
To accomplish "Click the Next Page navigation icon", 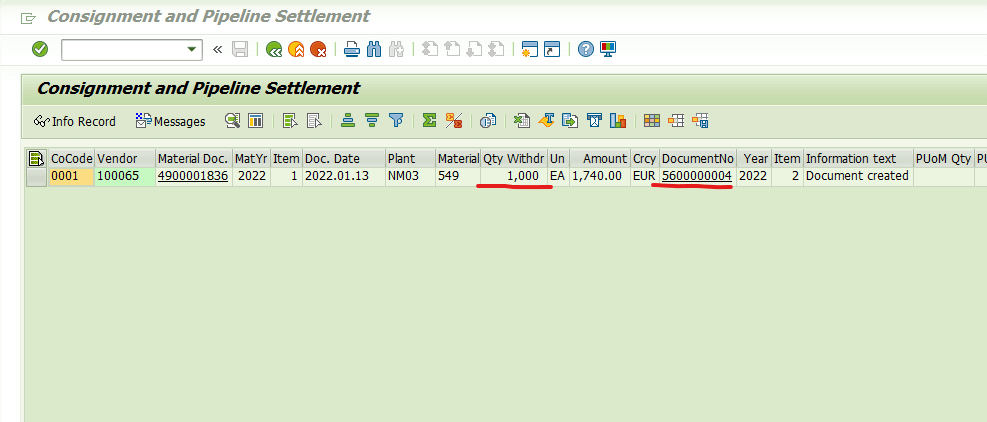I will tap(474, 49).
